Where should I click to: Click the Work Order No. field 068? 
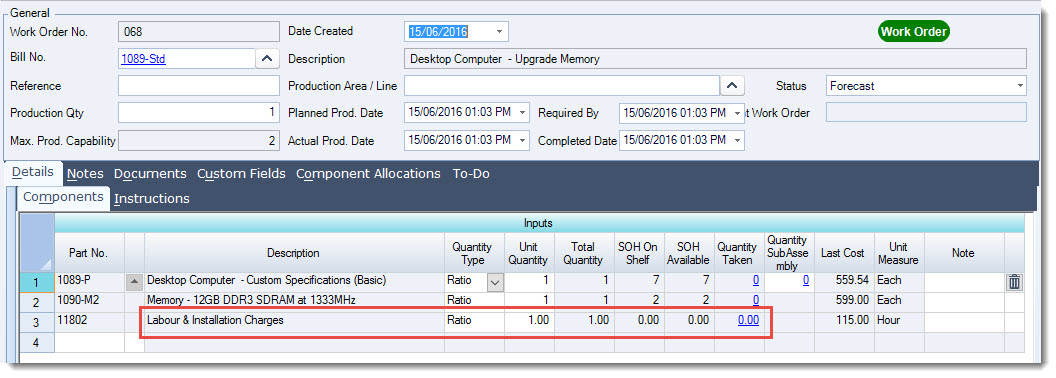tap(199, 32)
